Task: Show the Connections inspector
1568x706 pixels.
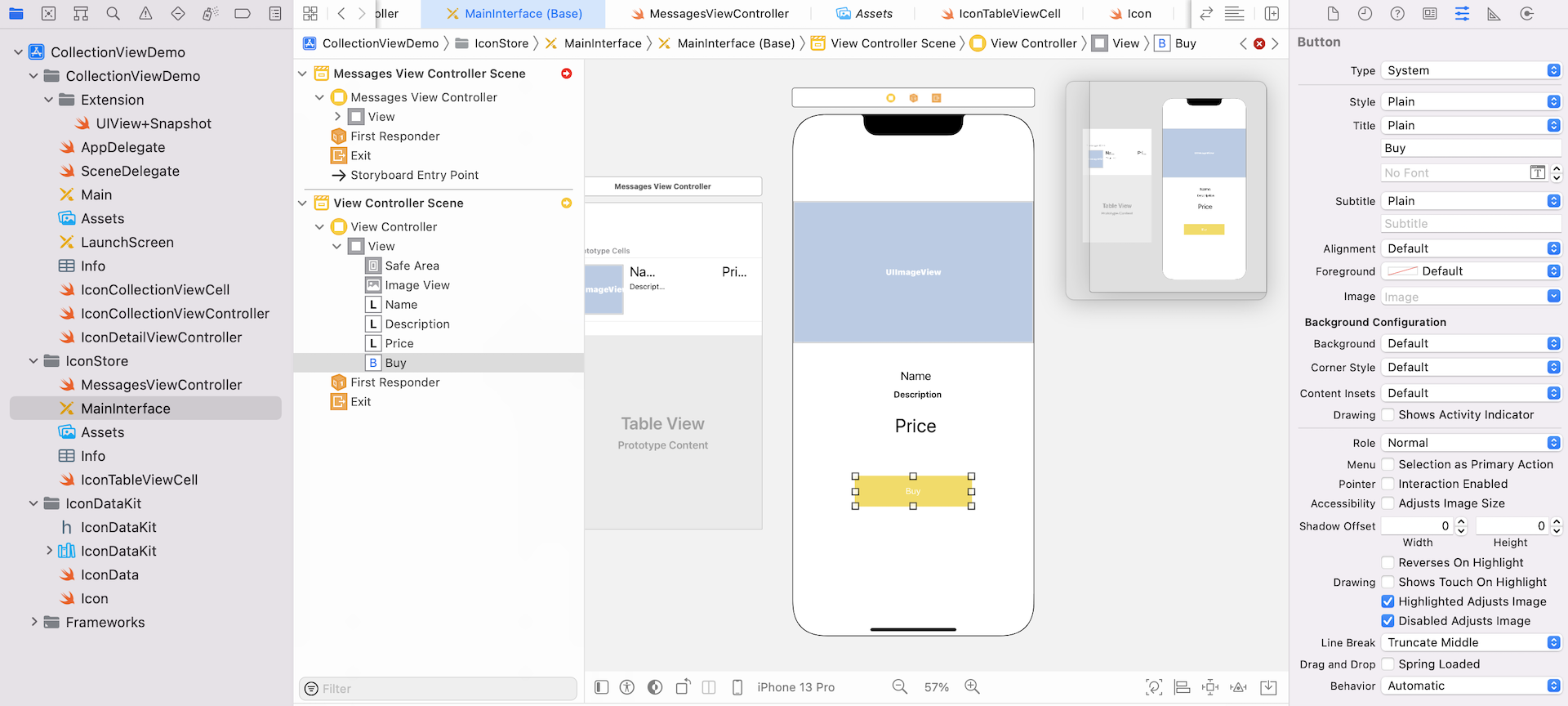Action: [x=1526, y=14]
